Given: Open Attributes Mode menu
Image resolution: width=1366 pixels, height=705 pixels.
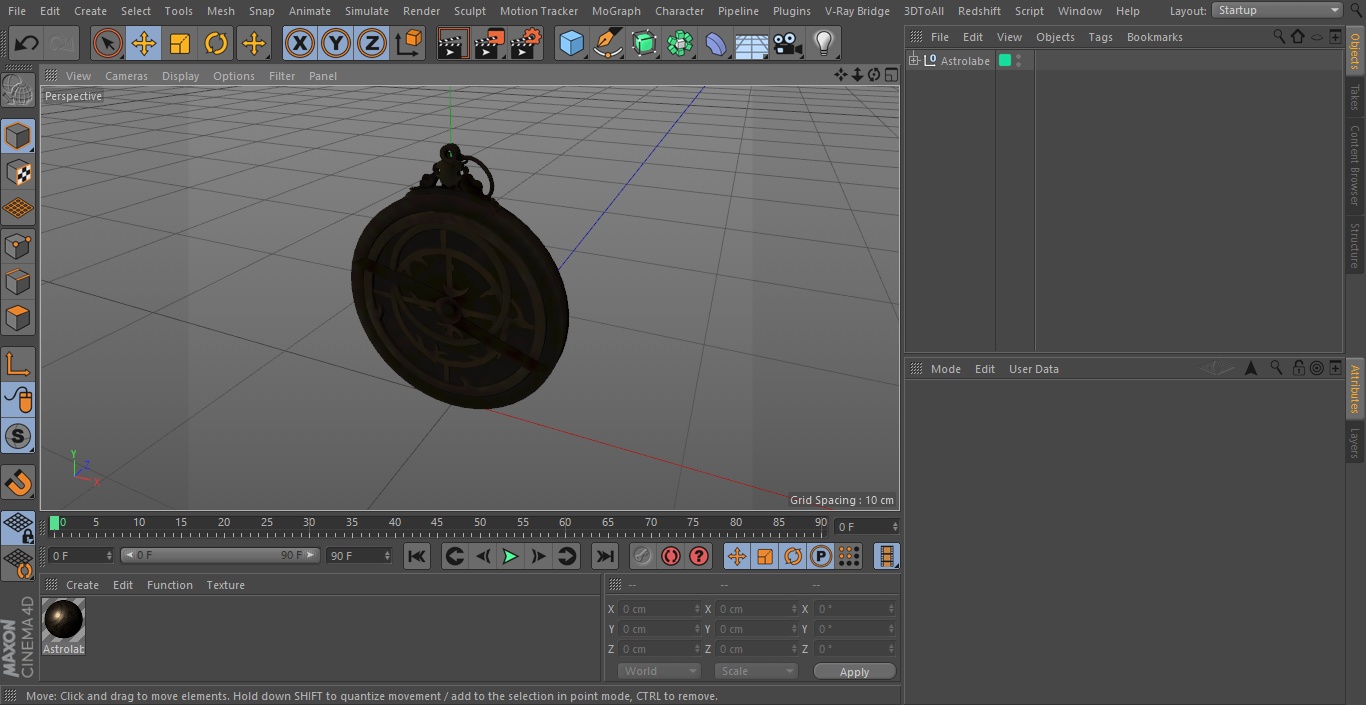Looking at the screenshot, I should click(x=945, y=369).
